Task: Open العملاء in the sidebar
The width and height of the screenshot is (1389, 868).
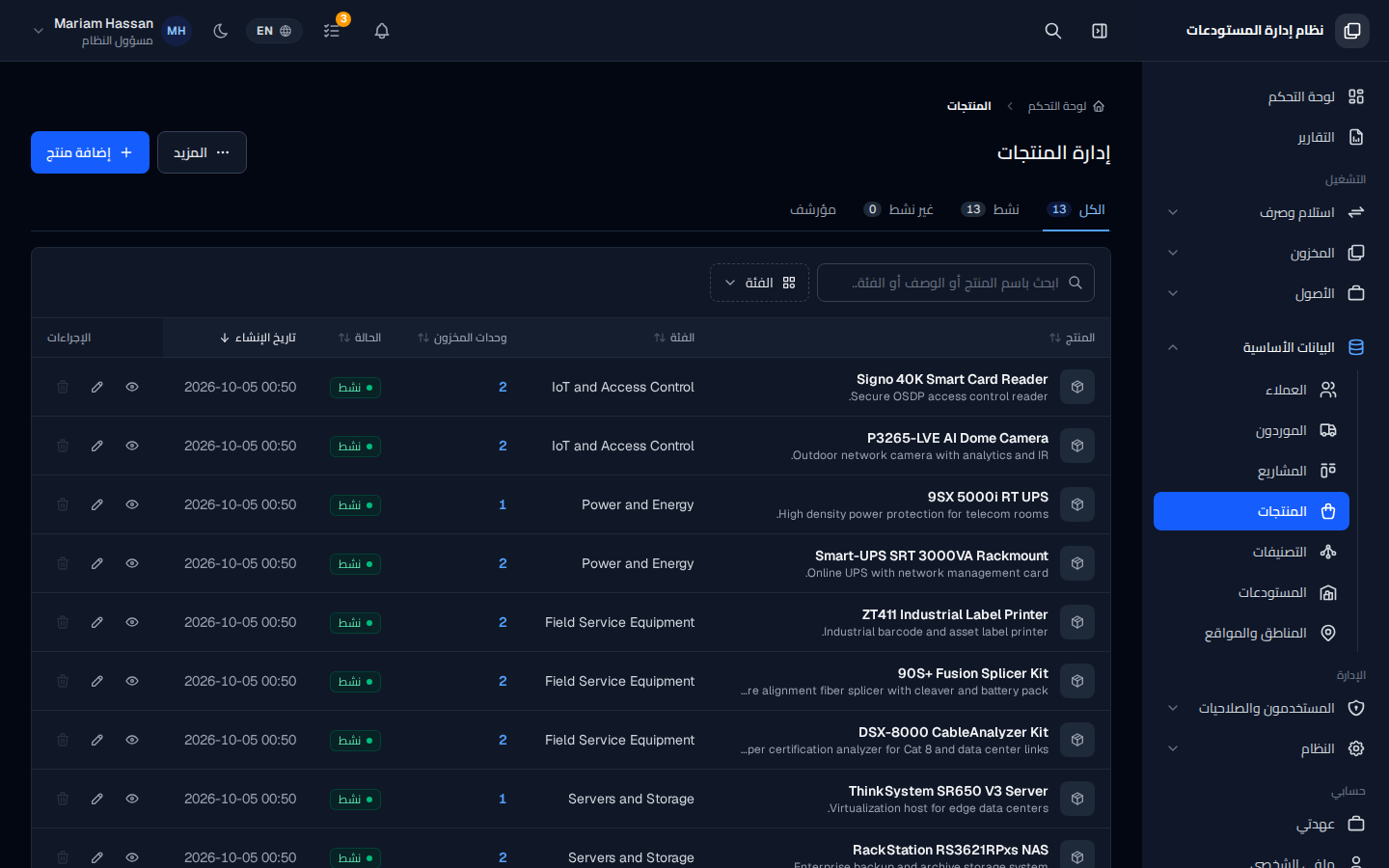Action: coord(1251,390)
